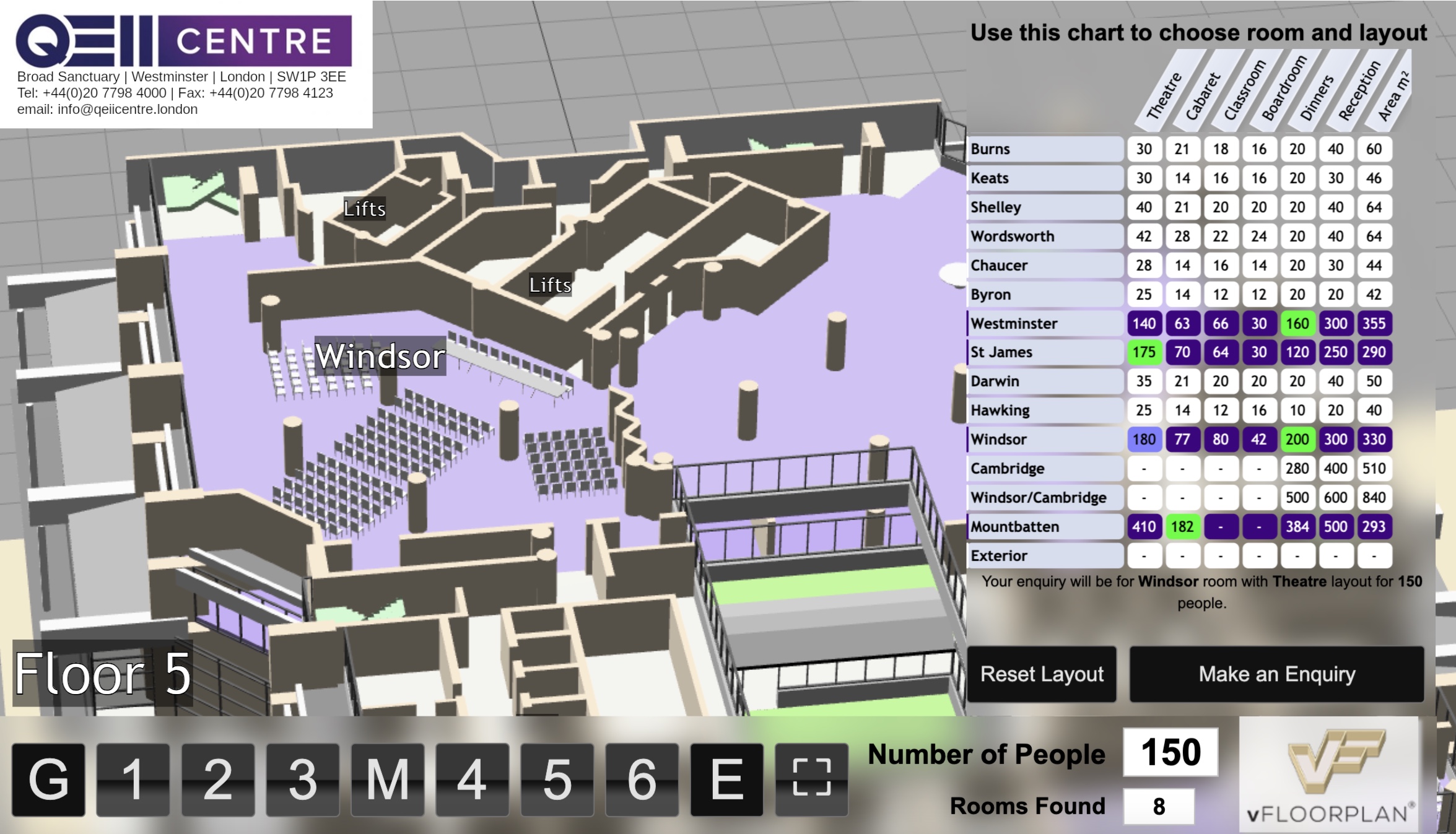1456x834 pixels.
Task: Click the vFloorplan logo
Action: [1329, 775]
